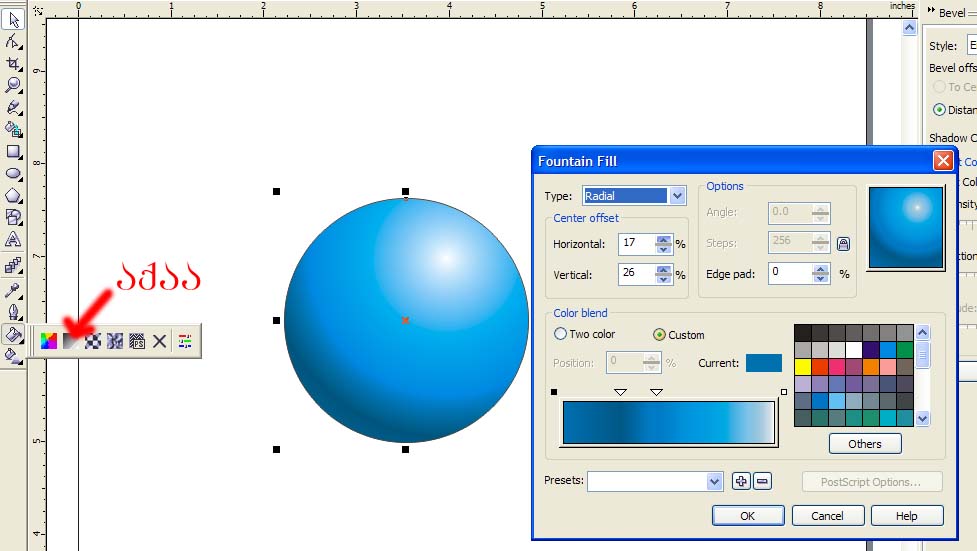The width and height of the screenshot is (977, 551).
Task: Select the gradient end white square handle
Action: (x=784, y=392)
